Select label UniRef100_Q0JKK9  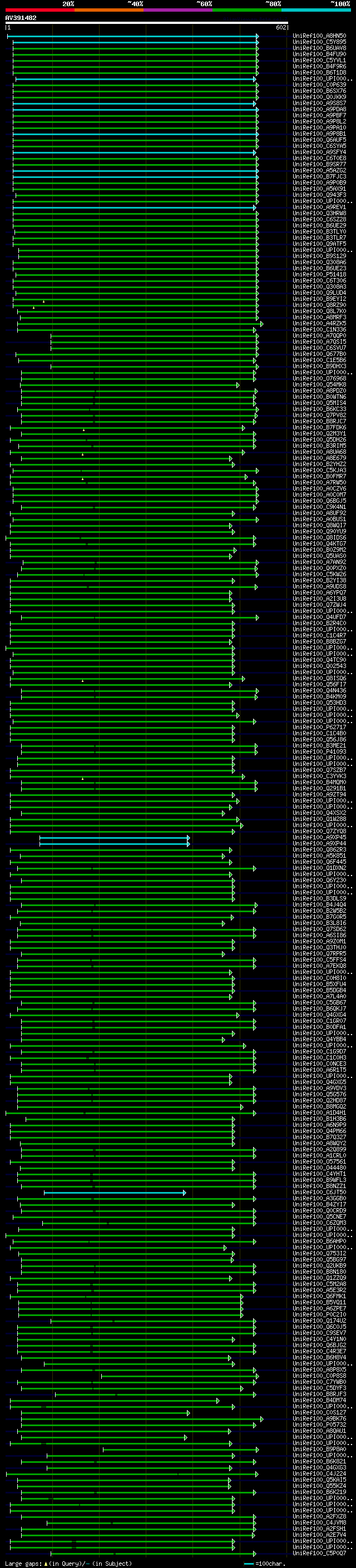tap(319, 97)
